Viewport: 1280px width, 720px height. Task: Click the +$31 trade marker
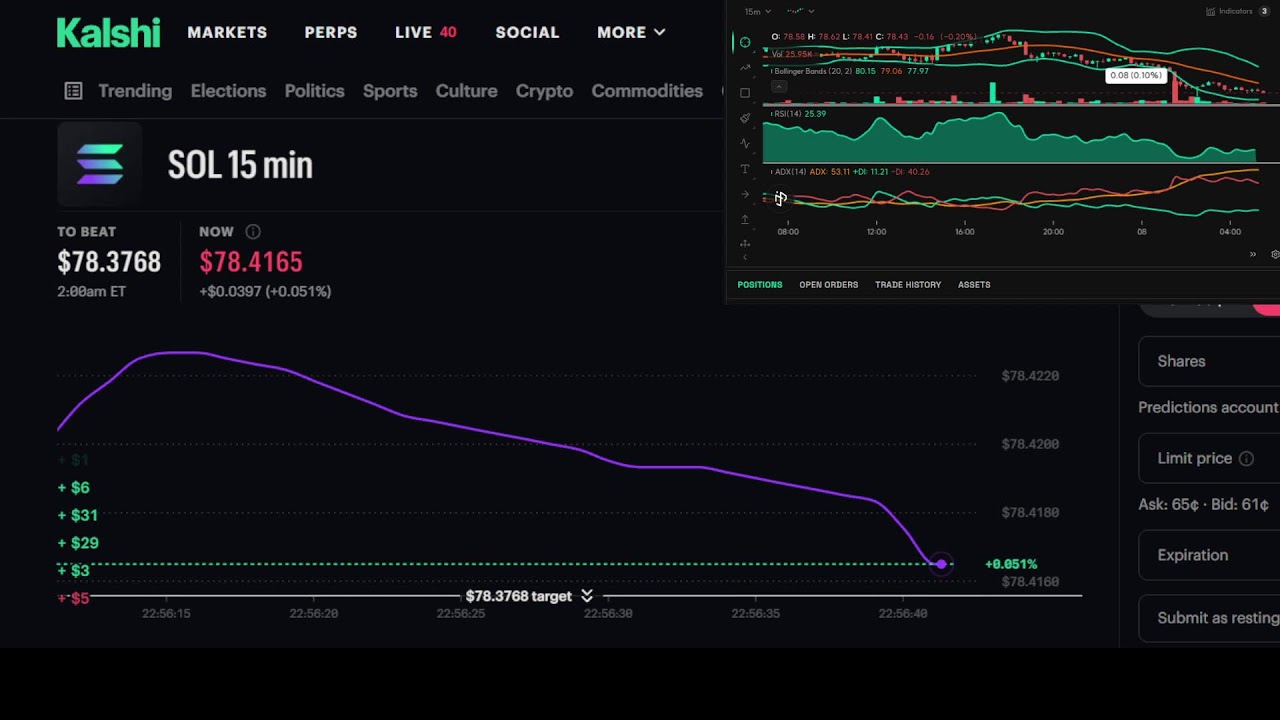77,515
